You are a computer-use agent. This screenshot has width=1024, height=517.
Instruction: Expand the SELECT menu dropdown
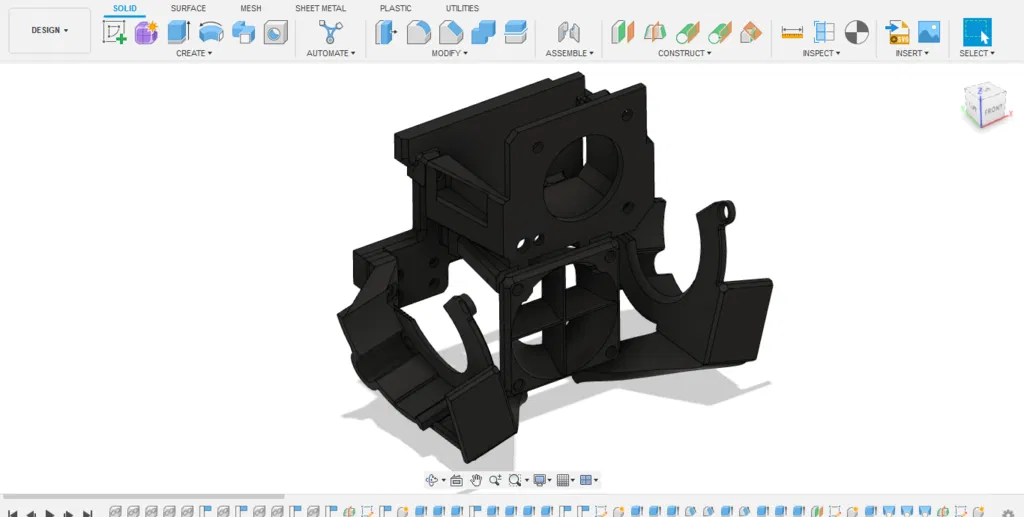click(977, 53)
